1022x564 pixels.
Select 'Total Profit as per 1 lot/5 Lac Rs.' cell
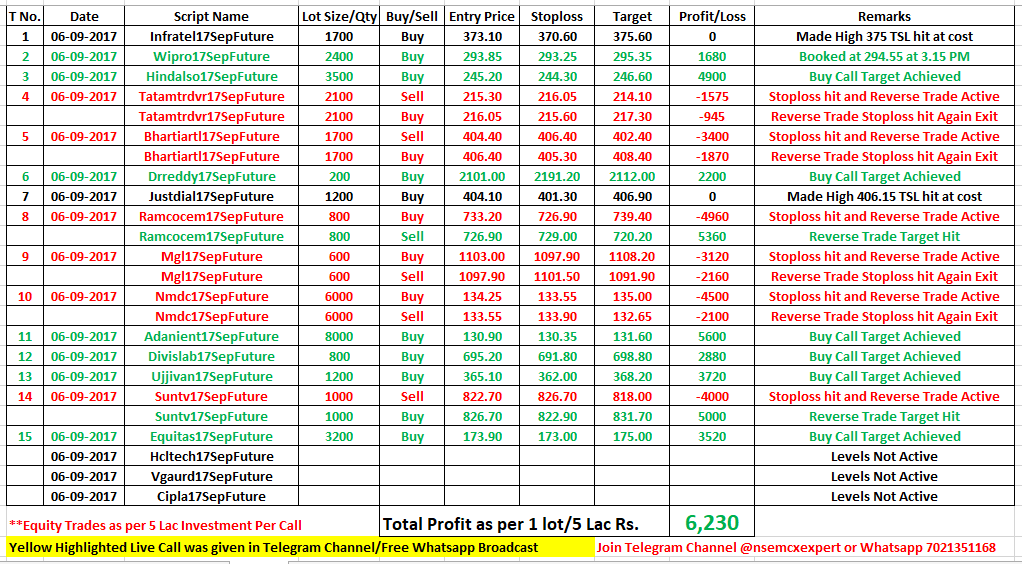525,522
